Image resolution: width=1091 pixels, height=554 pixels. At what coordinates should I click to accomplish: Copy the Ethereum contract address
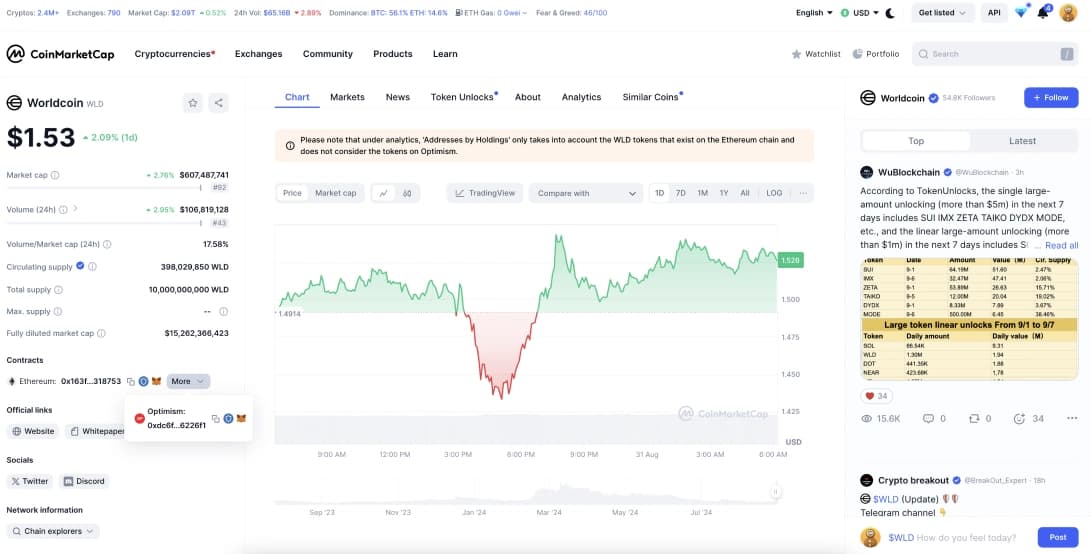click(x=131, y=381)
